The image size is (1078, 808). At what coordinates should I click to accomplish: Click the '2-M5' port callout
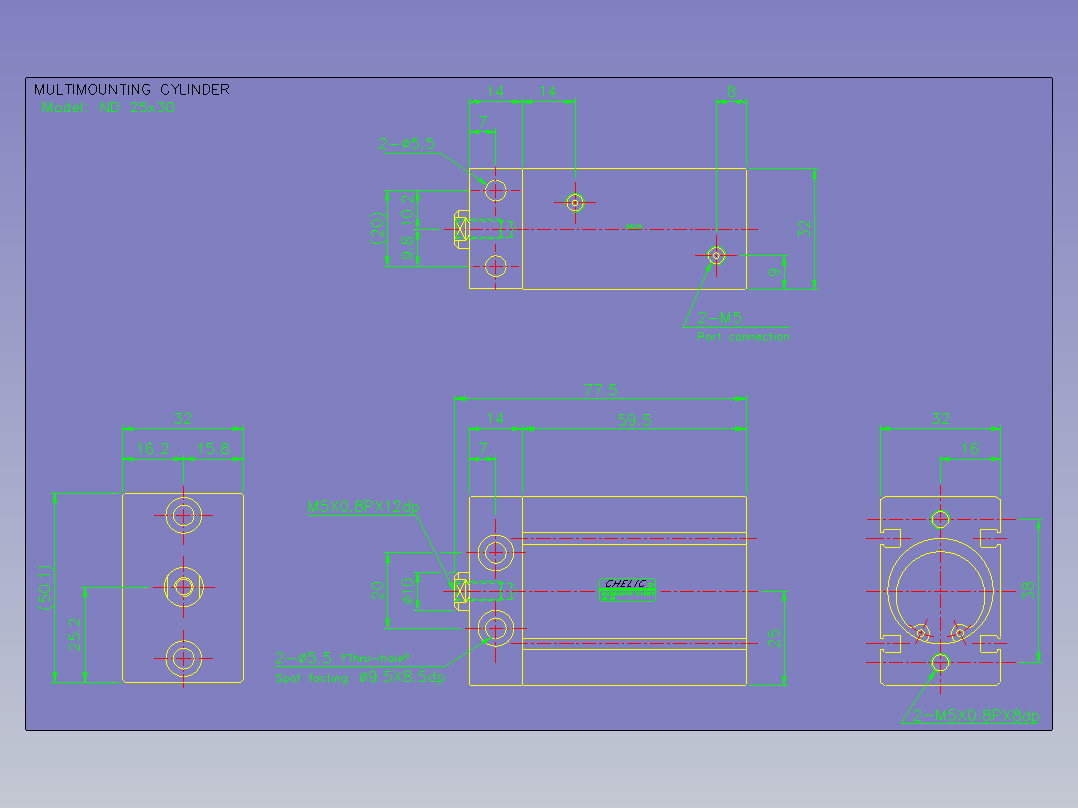click(x=719, y=318)
